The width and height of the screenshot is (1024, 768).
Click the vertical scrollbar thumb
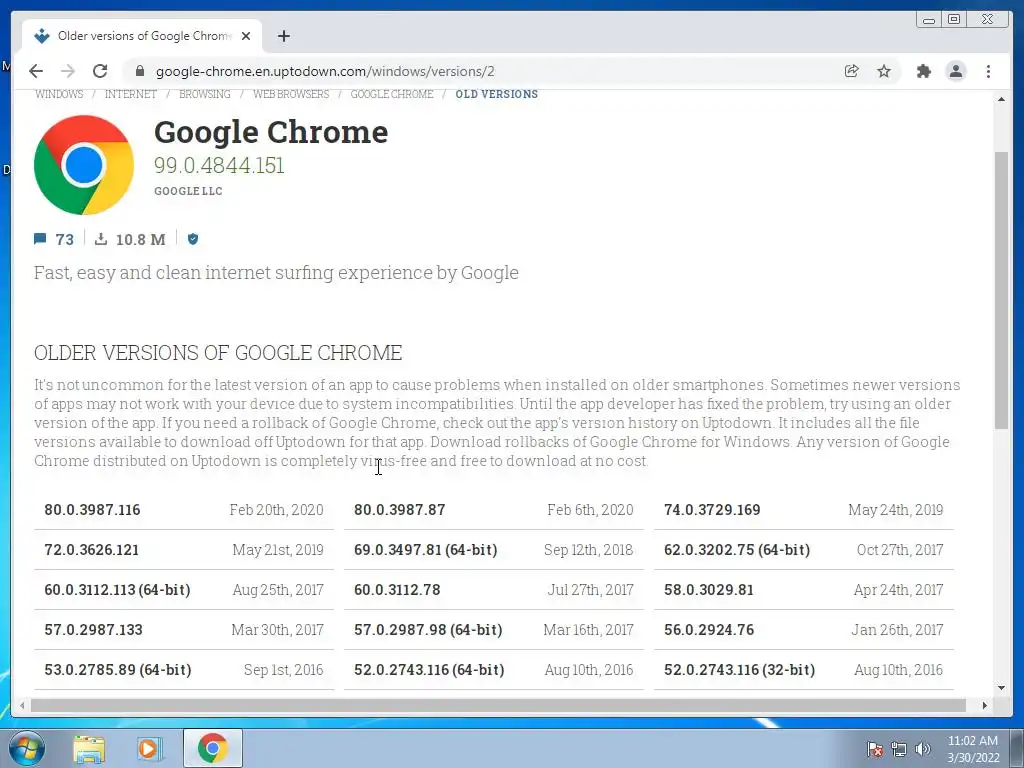click(x=1001, y=290)
